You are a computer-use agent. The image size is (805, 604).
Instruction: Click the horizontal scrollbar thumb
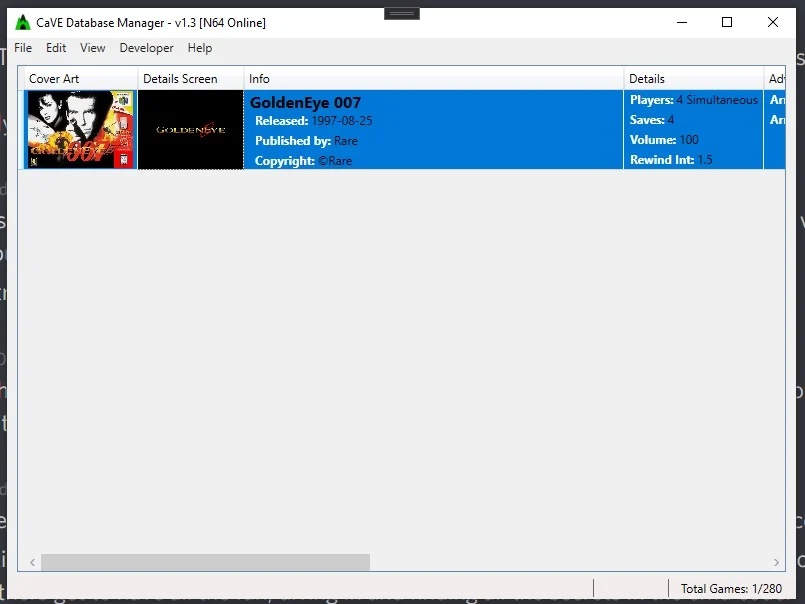tap(205, 562)
